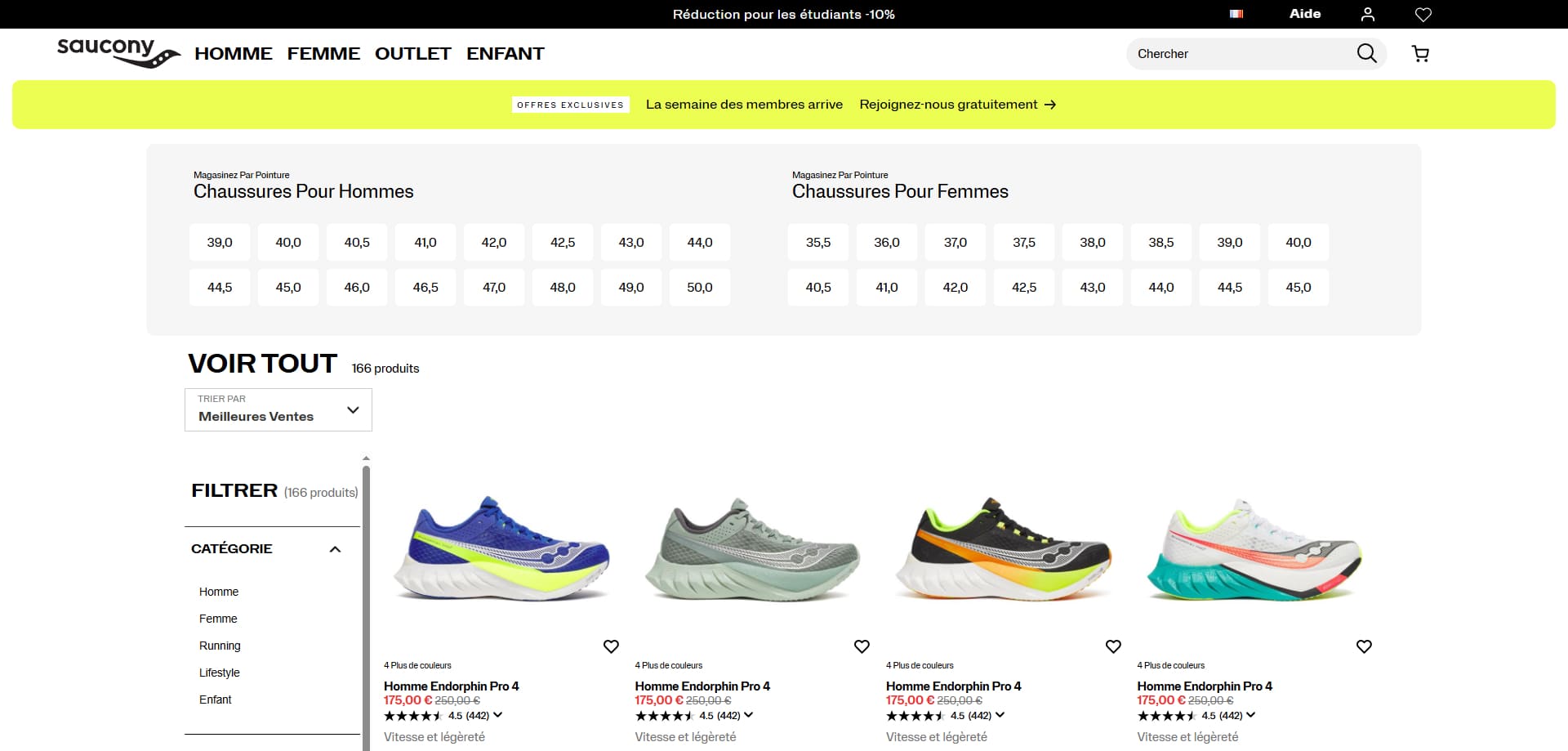
Task: Select men's size 39,0
Action: tap(220, 243)
